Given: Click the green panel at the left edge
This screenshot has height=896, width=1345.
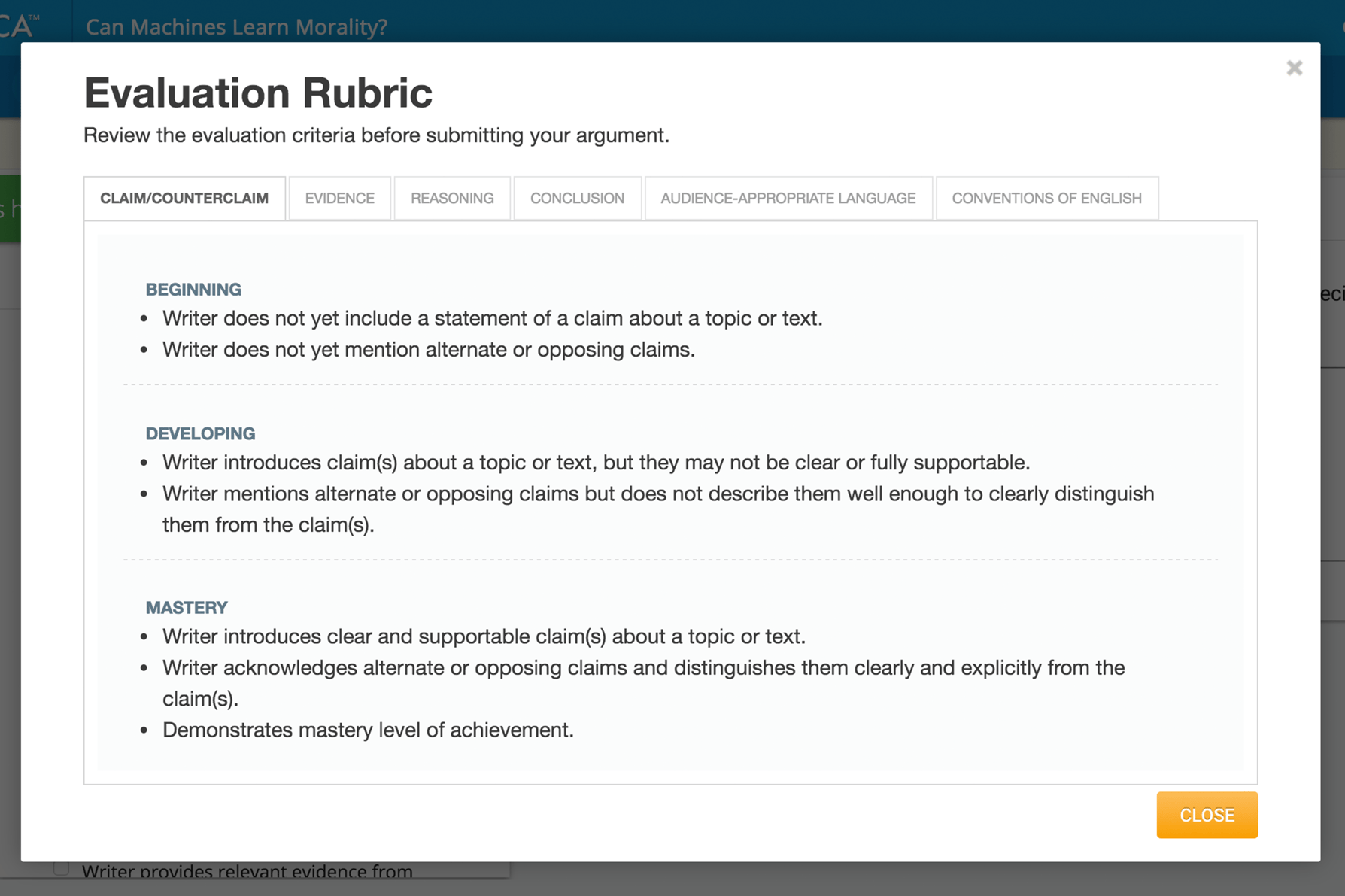Looking at the screenshot, I should [9, 209].
